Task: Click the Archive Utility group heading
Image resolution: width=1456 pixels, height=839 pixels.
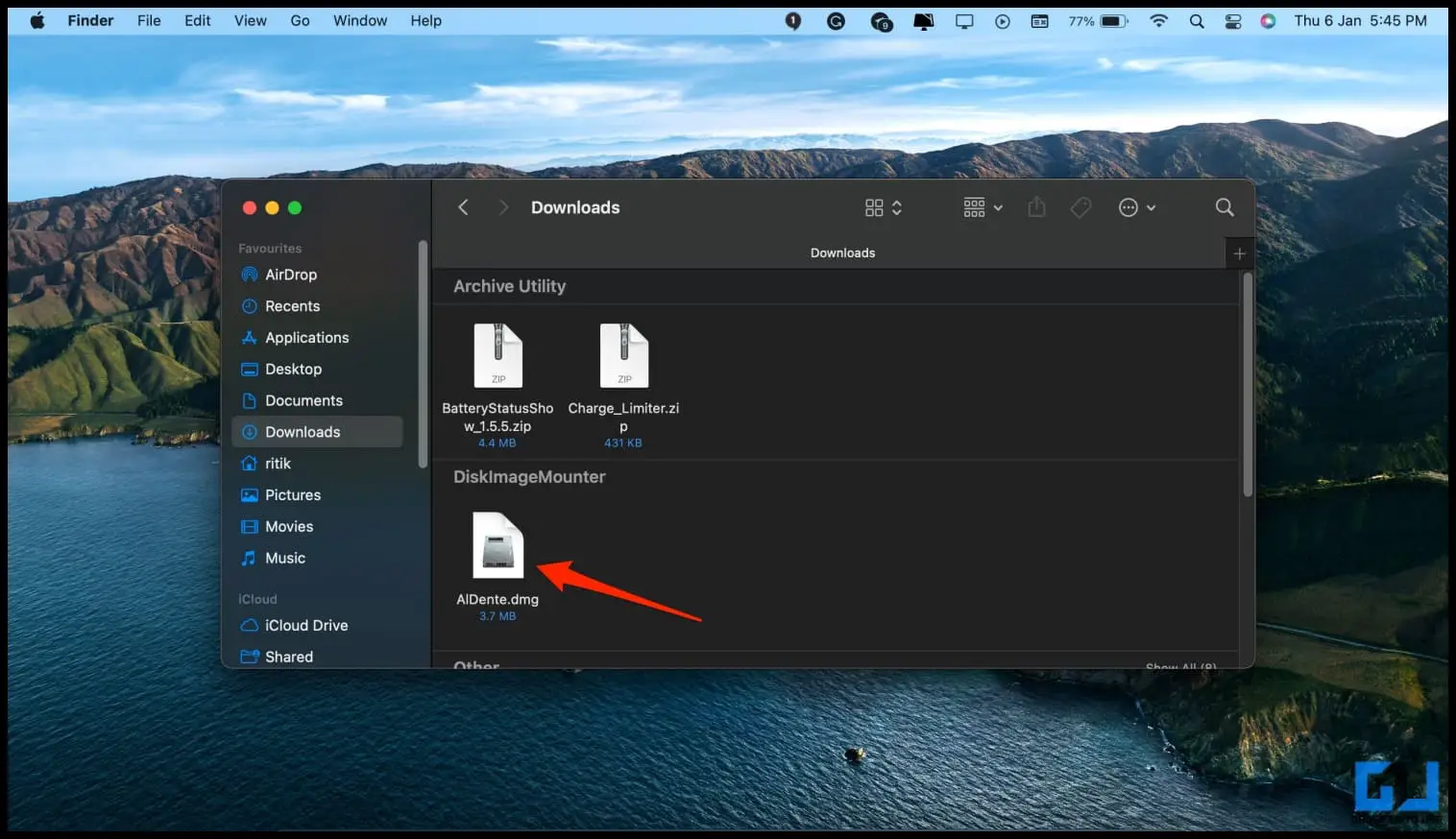Action: click(509, 286)
